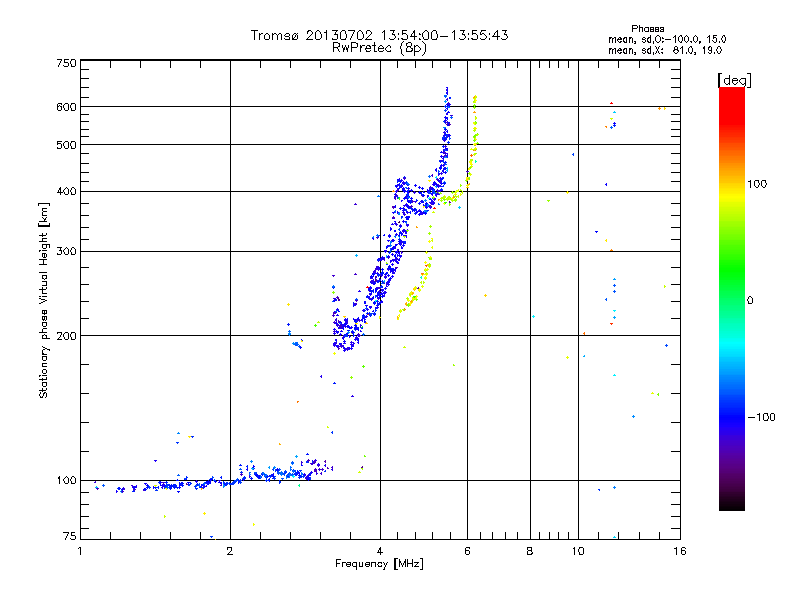Click the x-axis tick label "4"
The width and height of the screenshot is (800, 600).
click(380, 551)
